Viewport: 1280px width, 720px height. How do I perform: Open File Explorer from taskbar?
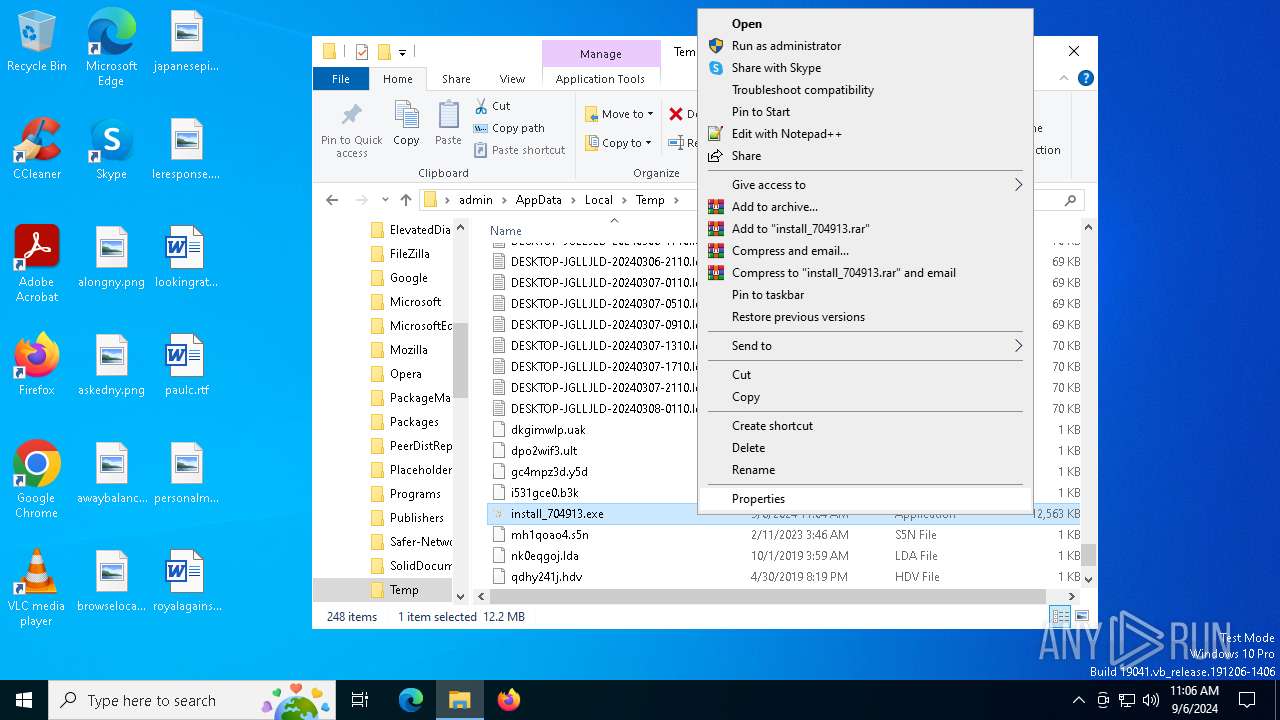(459, 700)
